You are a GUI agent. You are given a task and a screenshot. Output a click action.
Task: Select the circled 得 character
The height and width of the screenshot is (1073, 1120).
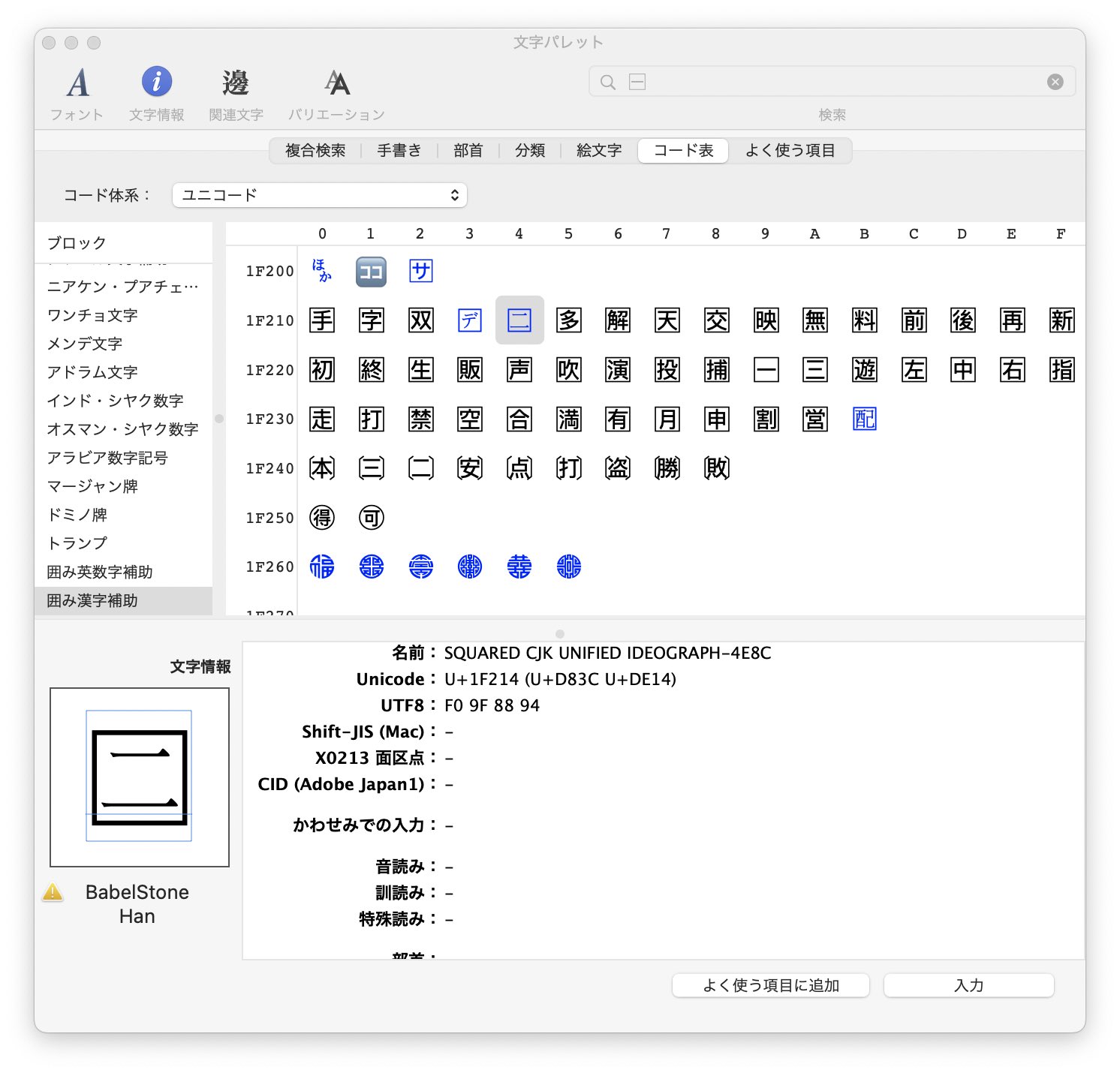coord(322,518)
